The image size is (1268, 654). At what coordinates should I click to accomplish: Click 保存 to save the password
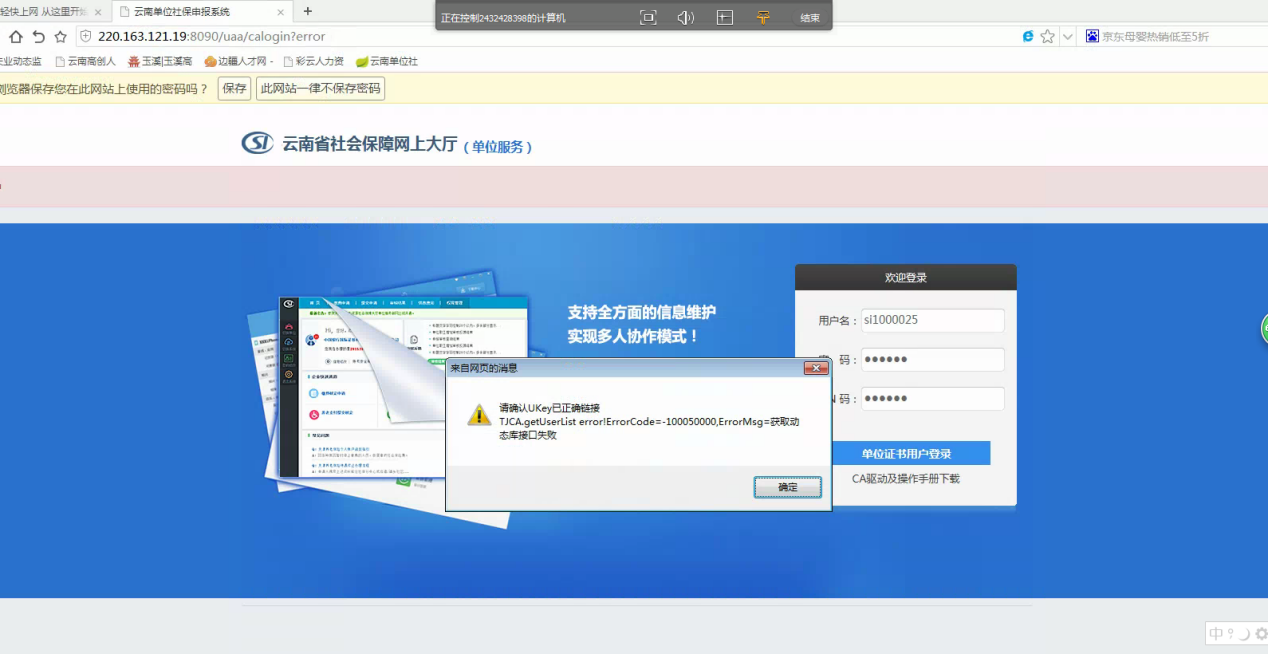[x=234, y=89]
